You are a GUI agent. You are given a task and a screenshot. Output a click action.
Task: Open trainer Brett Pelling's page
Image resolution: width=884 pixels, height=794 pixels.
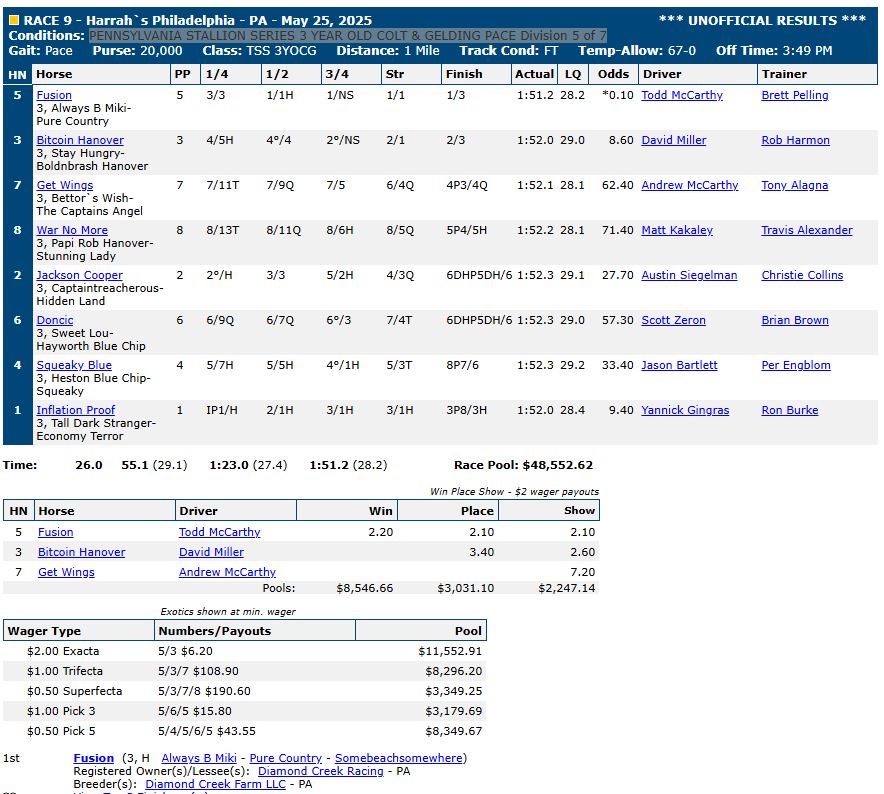click(795, 95)
